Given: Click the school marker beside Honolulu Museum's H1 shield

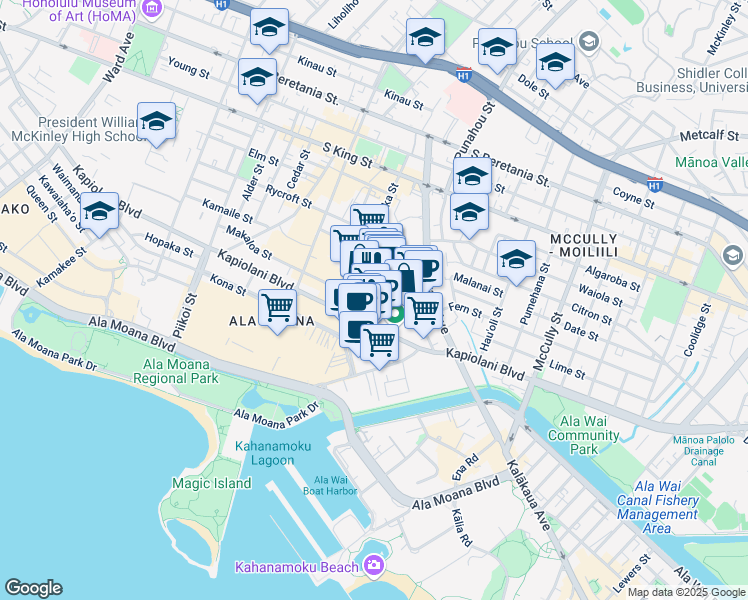Looking at the screenshot, I should (269, 29).
